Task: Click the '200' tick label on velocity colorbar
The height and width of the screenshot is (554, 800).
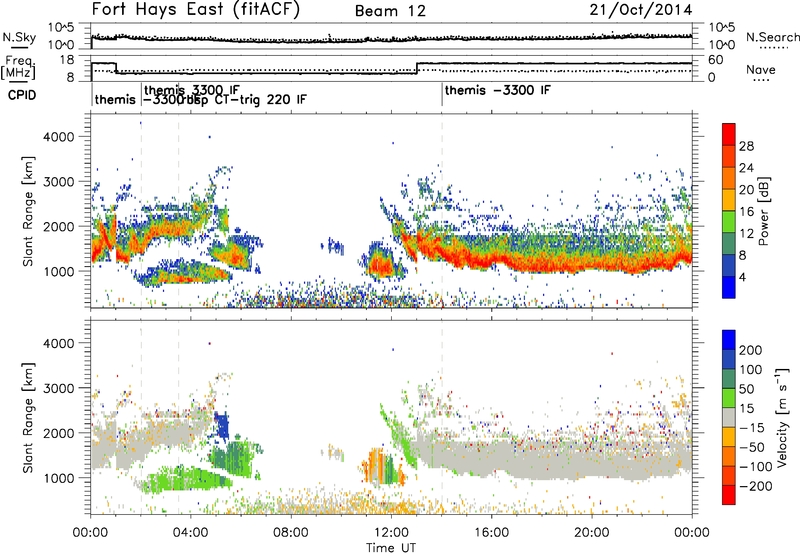Action: click(751, 350)
